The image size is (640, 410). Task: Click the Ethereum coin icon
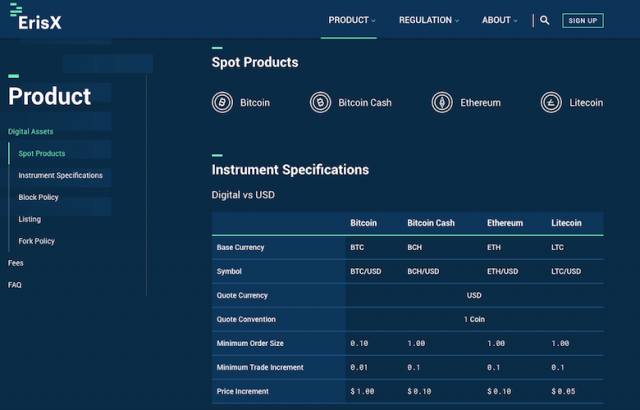[x=442, y=102]
